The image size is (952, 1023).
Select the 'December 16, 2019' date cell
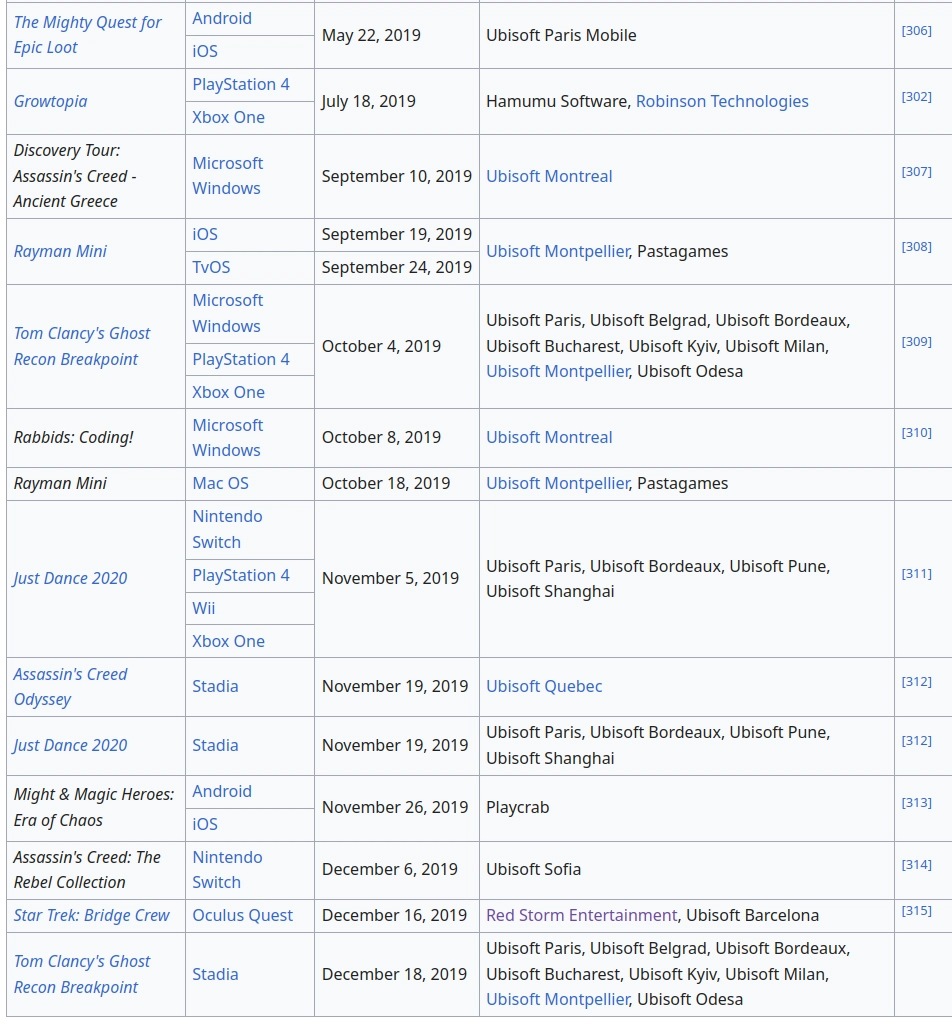[397, 915]
